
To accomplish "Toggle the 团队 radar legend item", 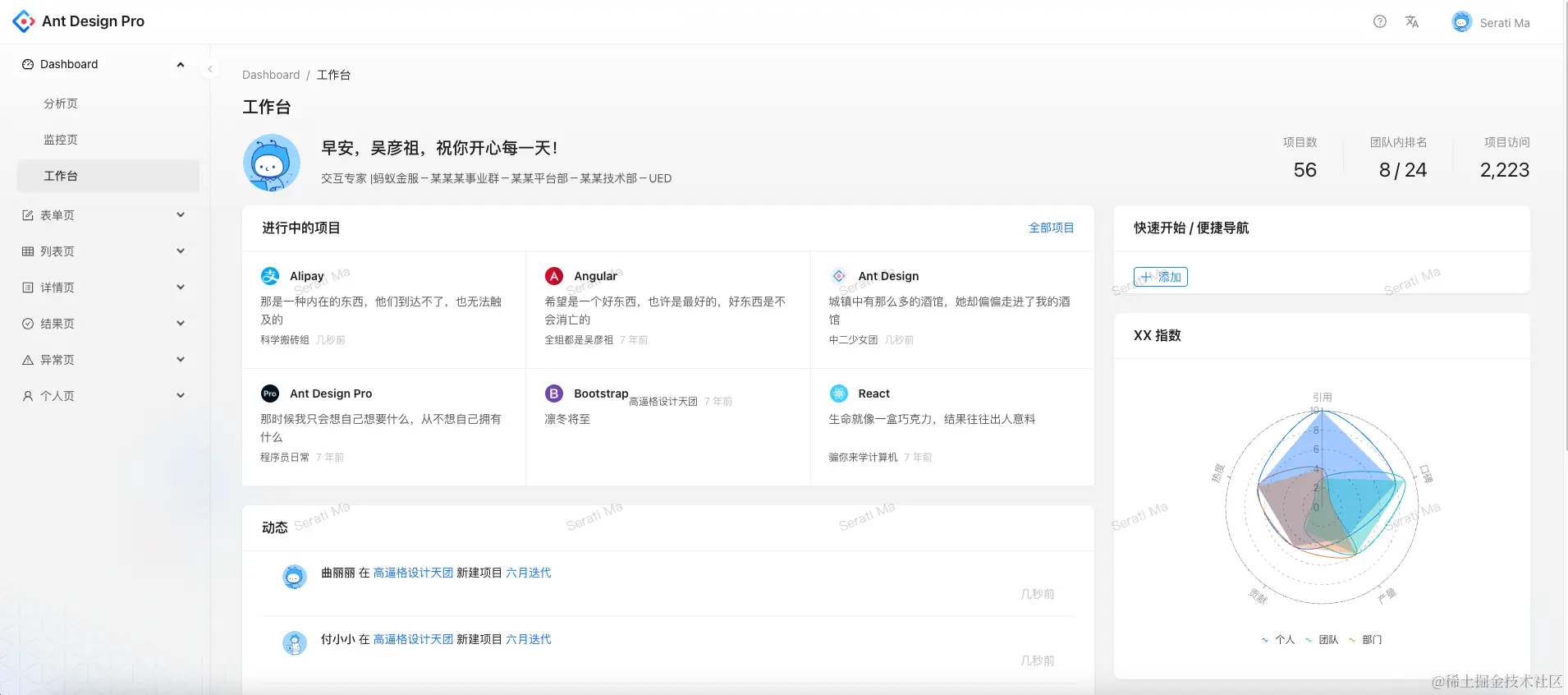I will coord(1322,640).
